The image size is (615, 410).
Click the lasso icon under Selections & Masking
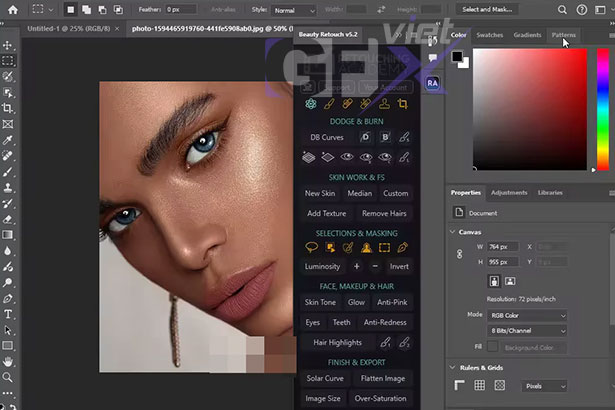[310, 247]
